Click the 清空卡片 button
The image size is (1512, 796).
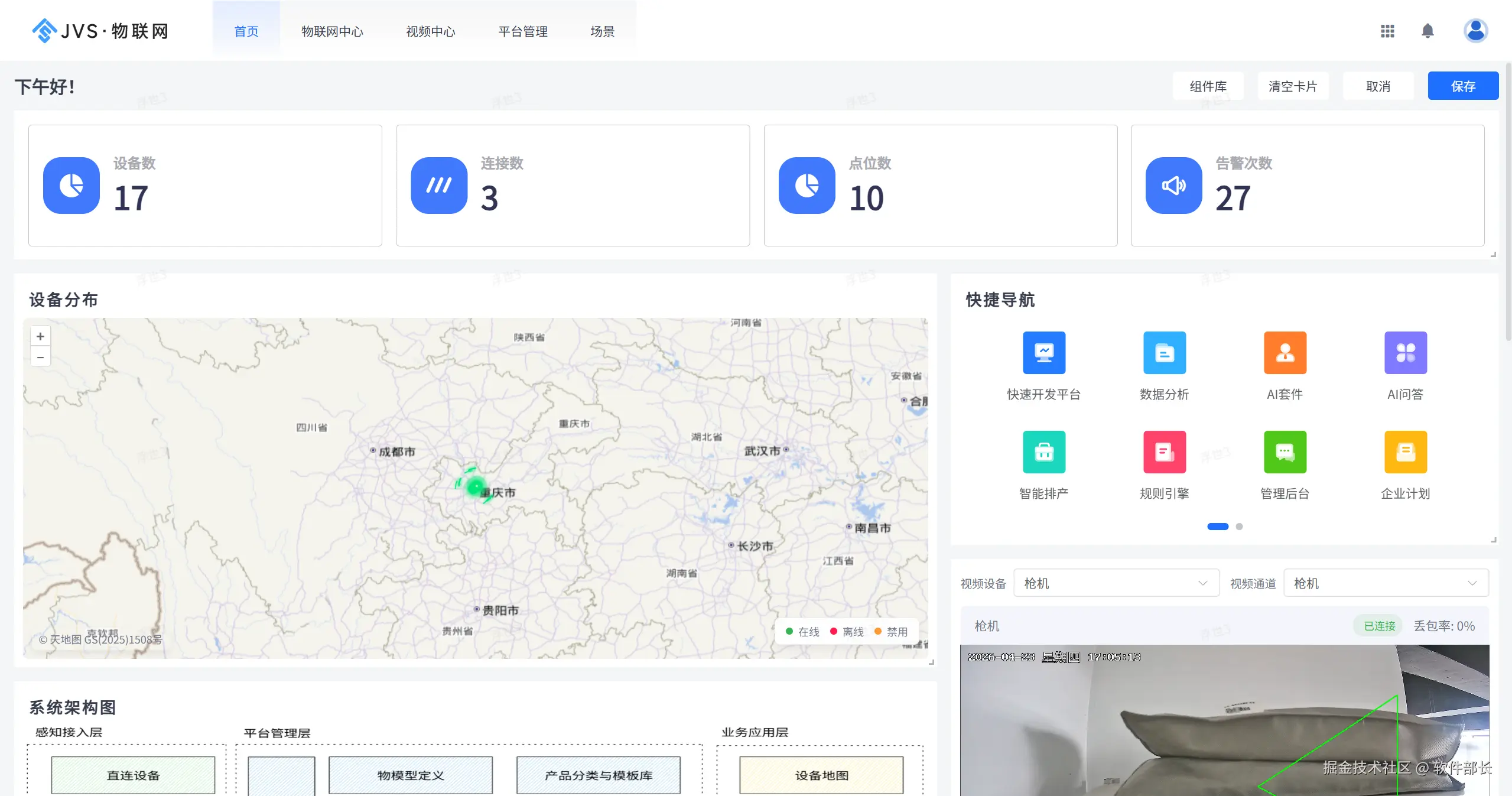tap(1293, 86)
